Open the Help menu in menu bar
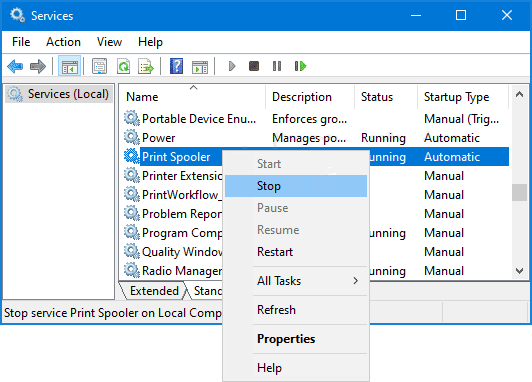Screen dimensions: 532x382 (x=150, y=42)
